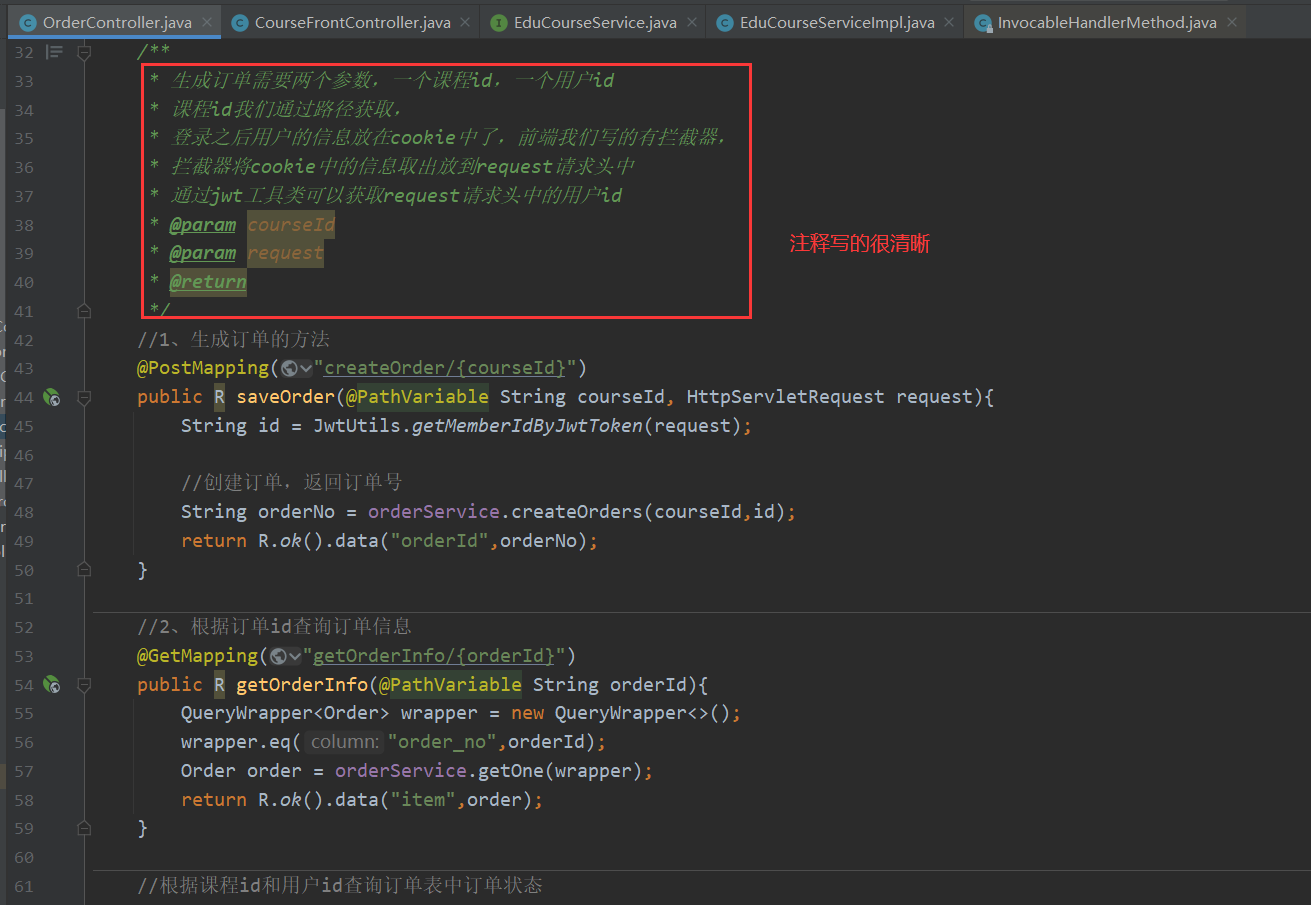Close the EduCourseServiceImpl.java tab
The image size is (1311, 905).
coord(951,22)
